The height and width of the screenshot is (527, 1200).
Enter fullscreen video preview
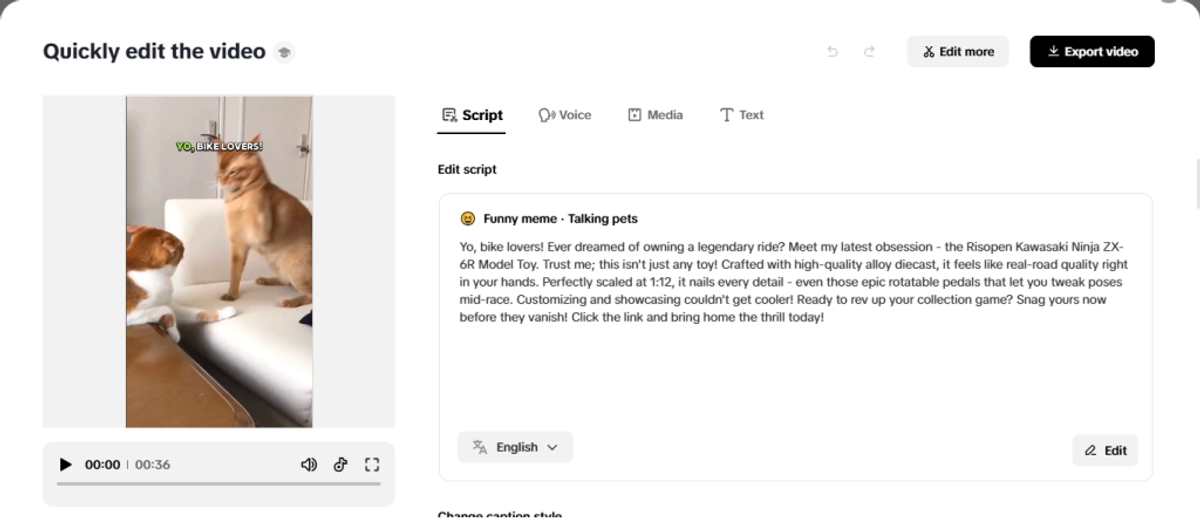coord(372,464)
